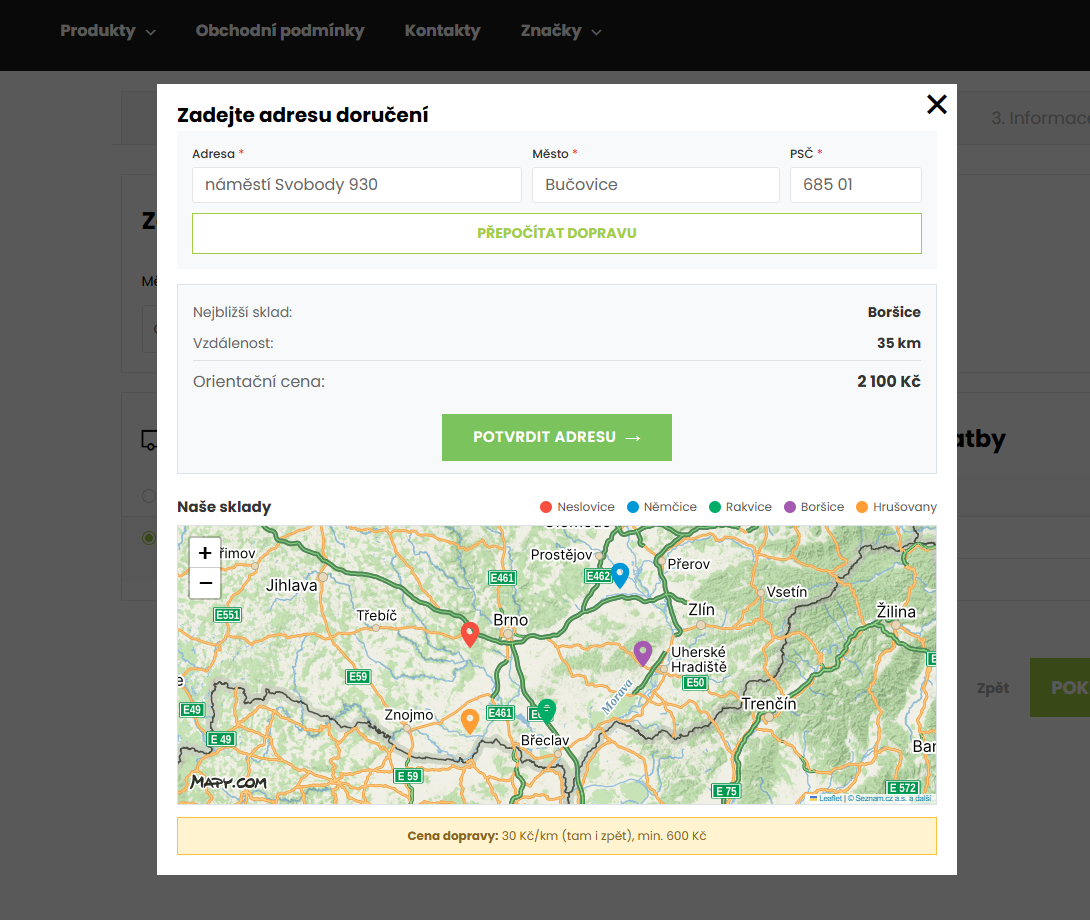Open the Kontakty menu item

(442, 31)
